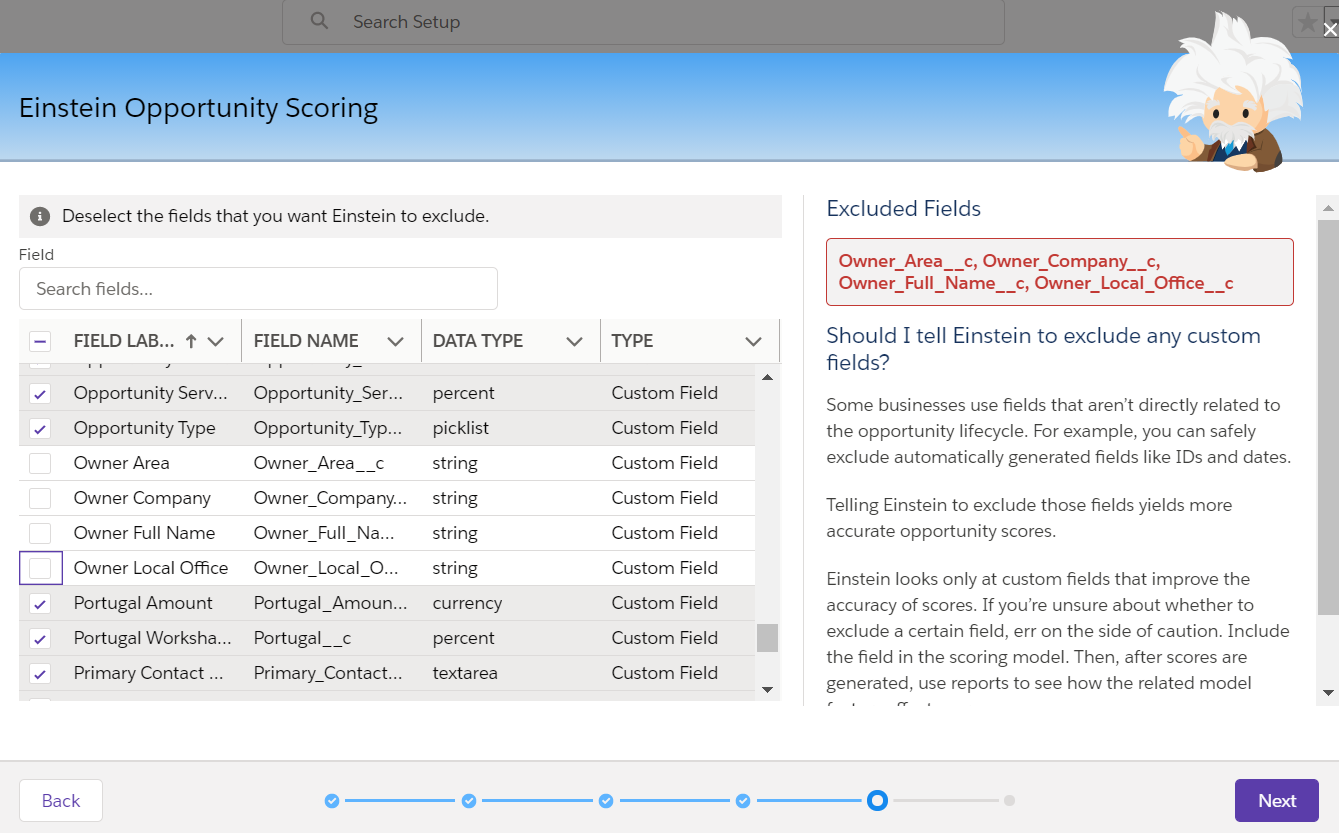Click the currency data type cell

(467, 603)
